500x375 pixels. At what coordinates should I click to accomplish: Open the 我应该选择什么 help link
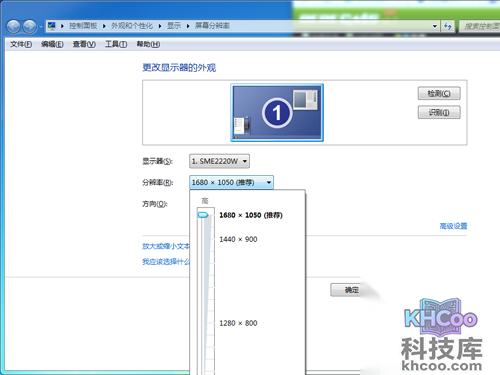[166, 262]
